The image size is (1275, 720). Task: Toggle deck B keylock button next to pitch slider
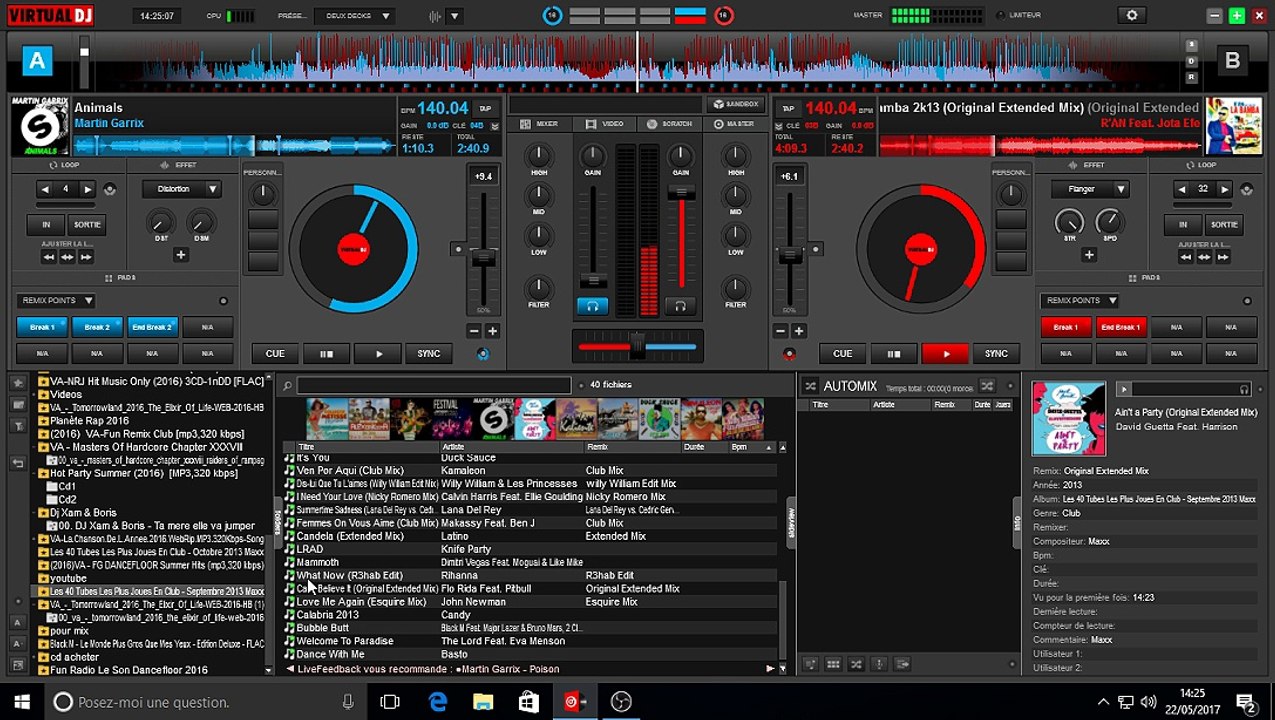pyautogui.click(x=817, y=249)
